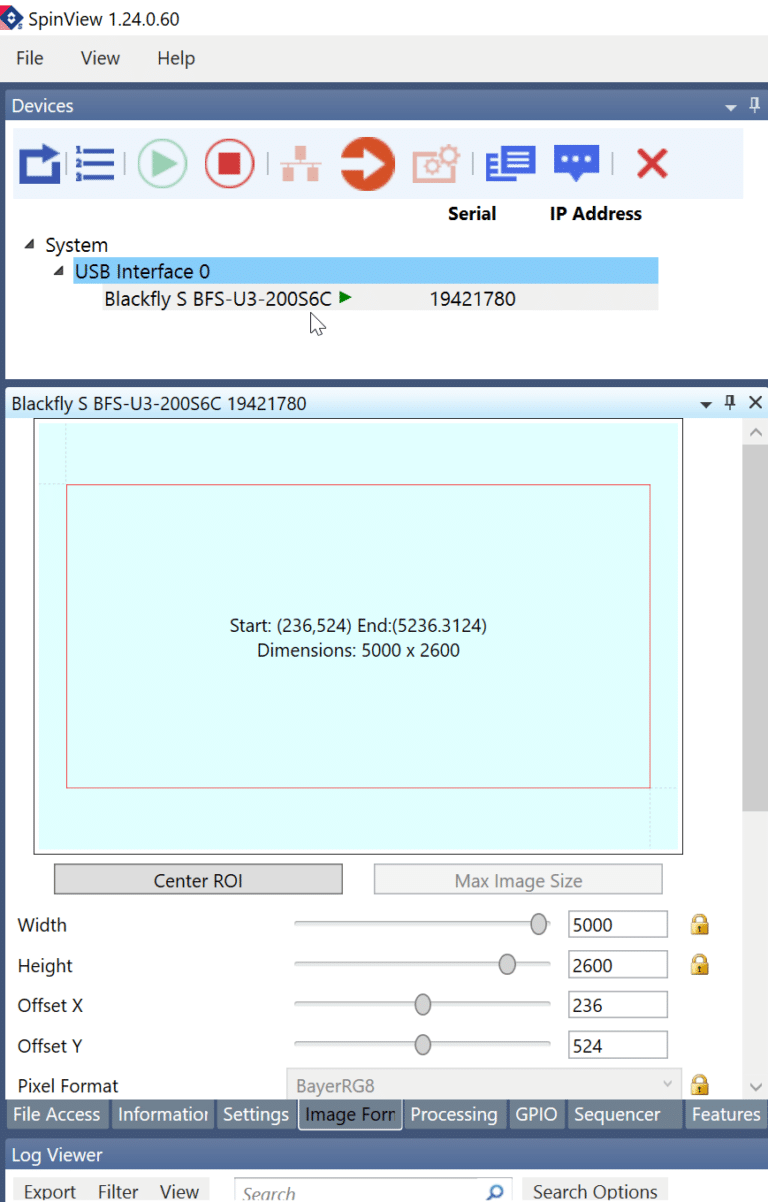Viewport: 768px width, 1202px height.
Task: Click the camera settings gear icon
Action: [x=436, y=164]
